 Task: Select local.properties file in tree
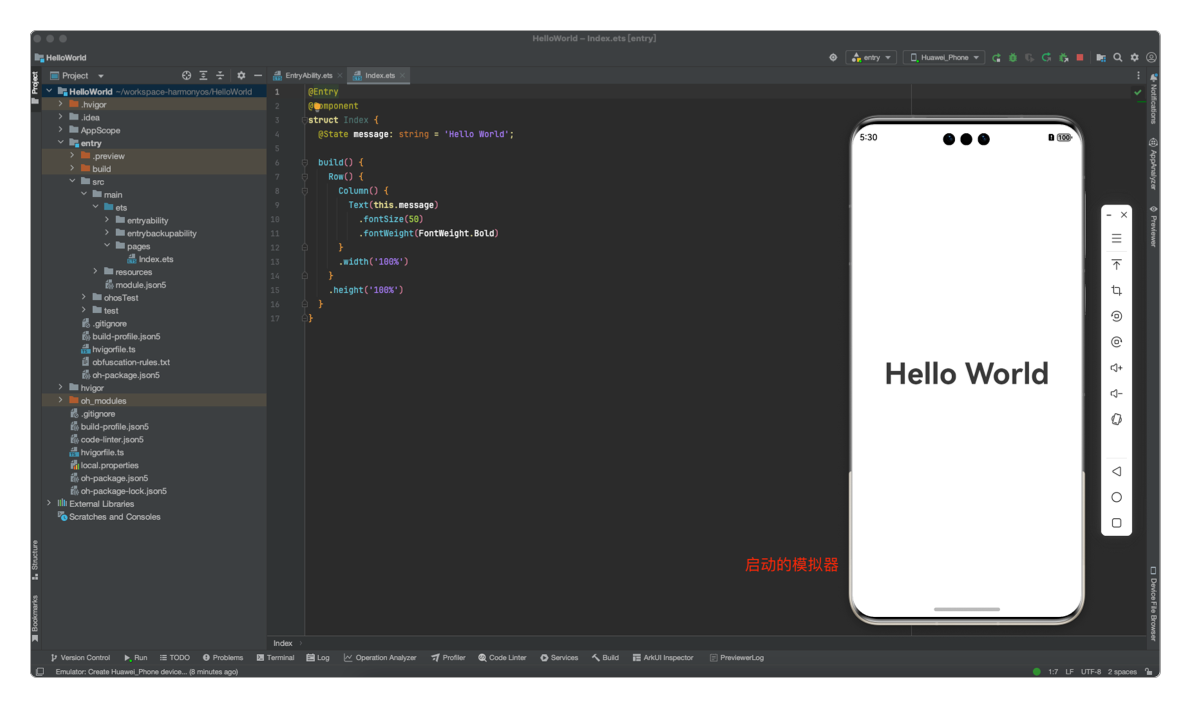click(104, 465)
